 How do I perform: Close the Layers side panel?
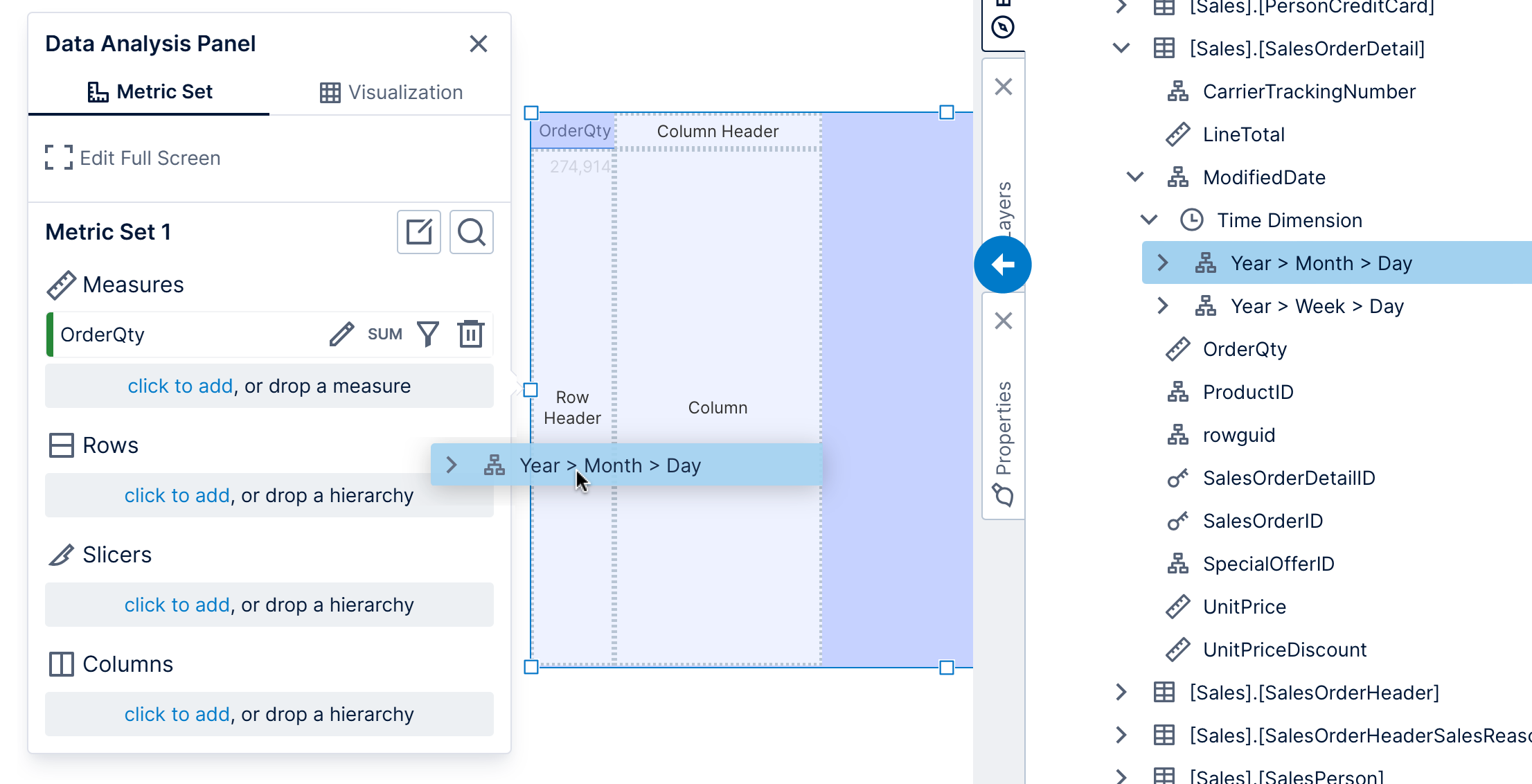(x=1004, y=87)
